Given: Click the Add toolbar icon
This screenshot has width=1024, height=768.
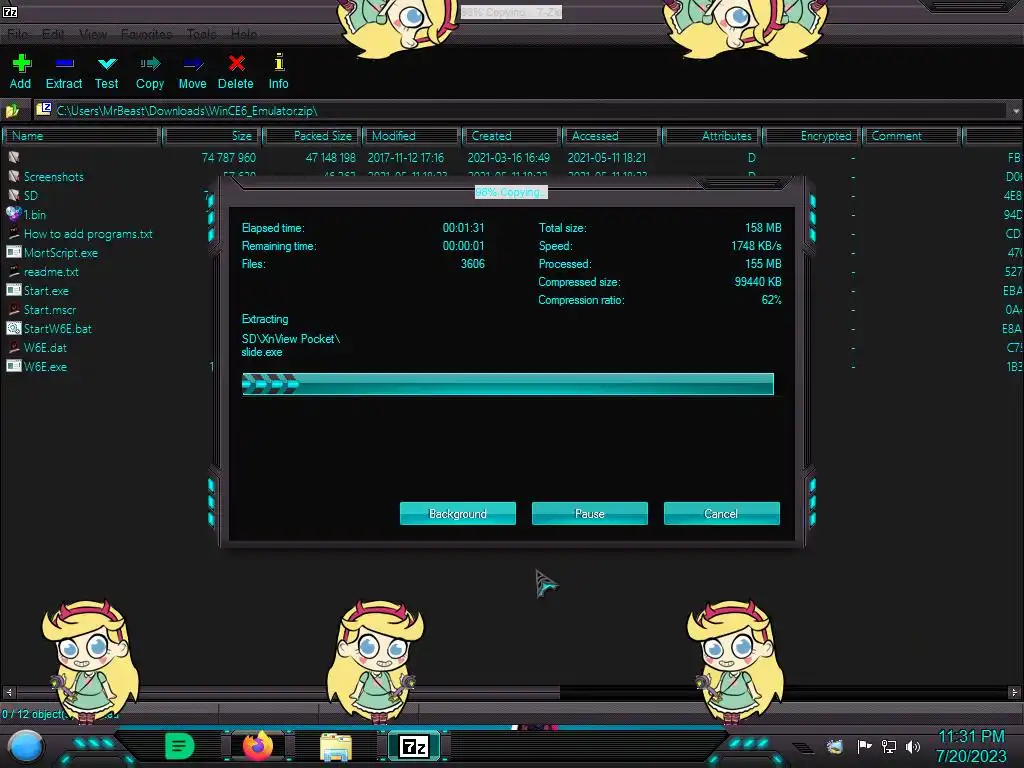Looking at the screenshot, I should (x=21, y=63).
